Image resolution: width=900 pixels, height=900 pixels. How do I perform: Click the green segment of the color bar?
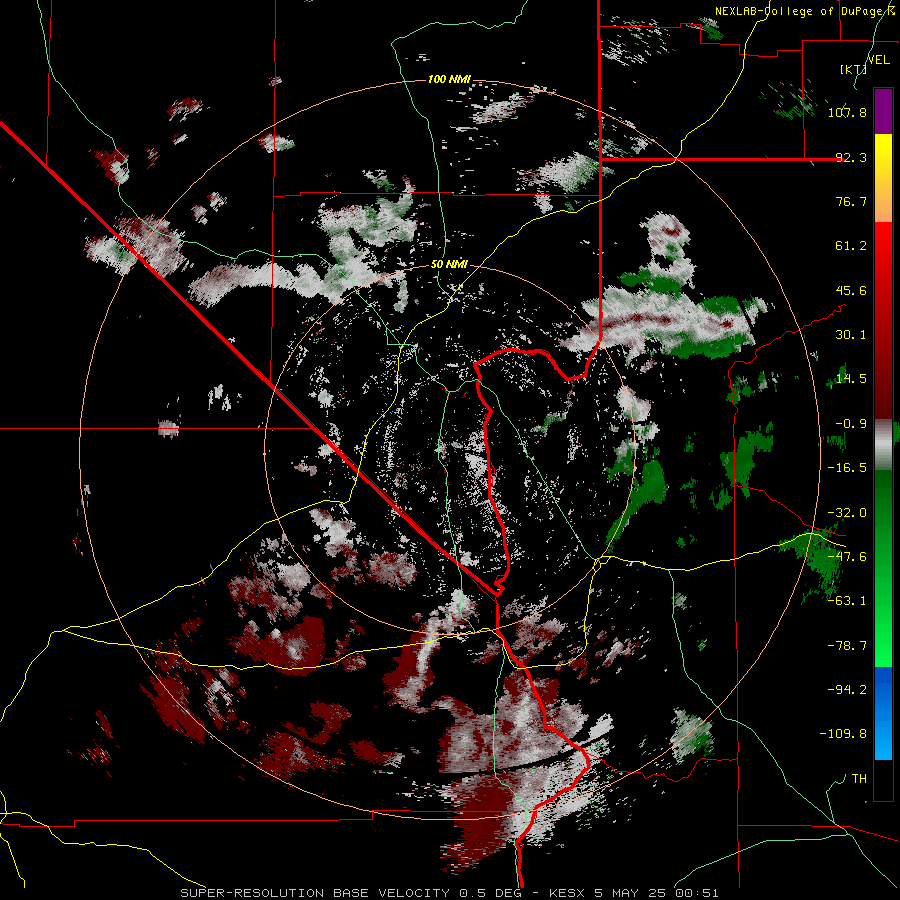pos(883,568)
